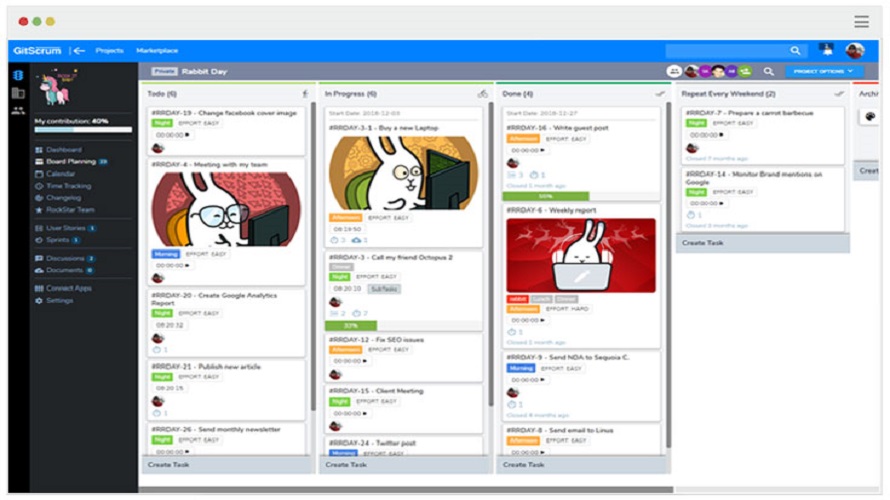Select the blue stack icon in the left rail
The height and width of the screenshot is (500, 890).
coord(18,75)
